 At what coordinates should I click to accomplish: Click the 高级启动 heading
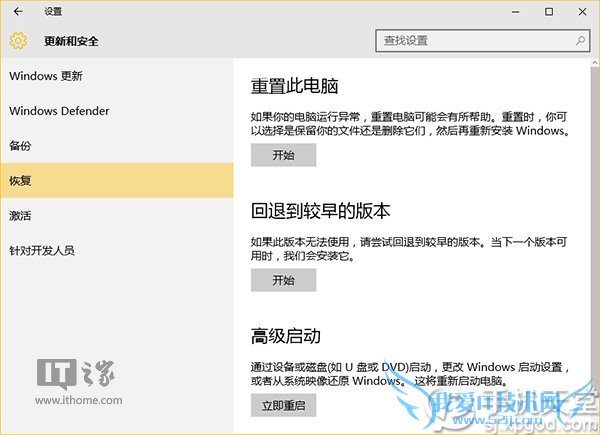click(286, 336)
